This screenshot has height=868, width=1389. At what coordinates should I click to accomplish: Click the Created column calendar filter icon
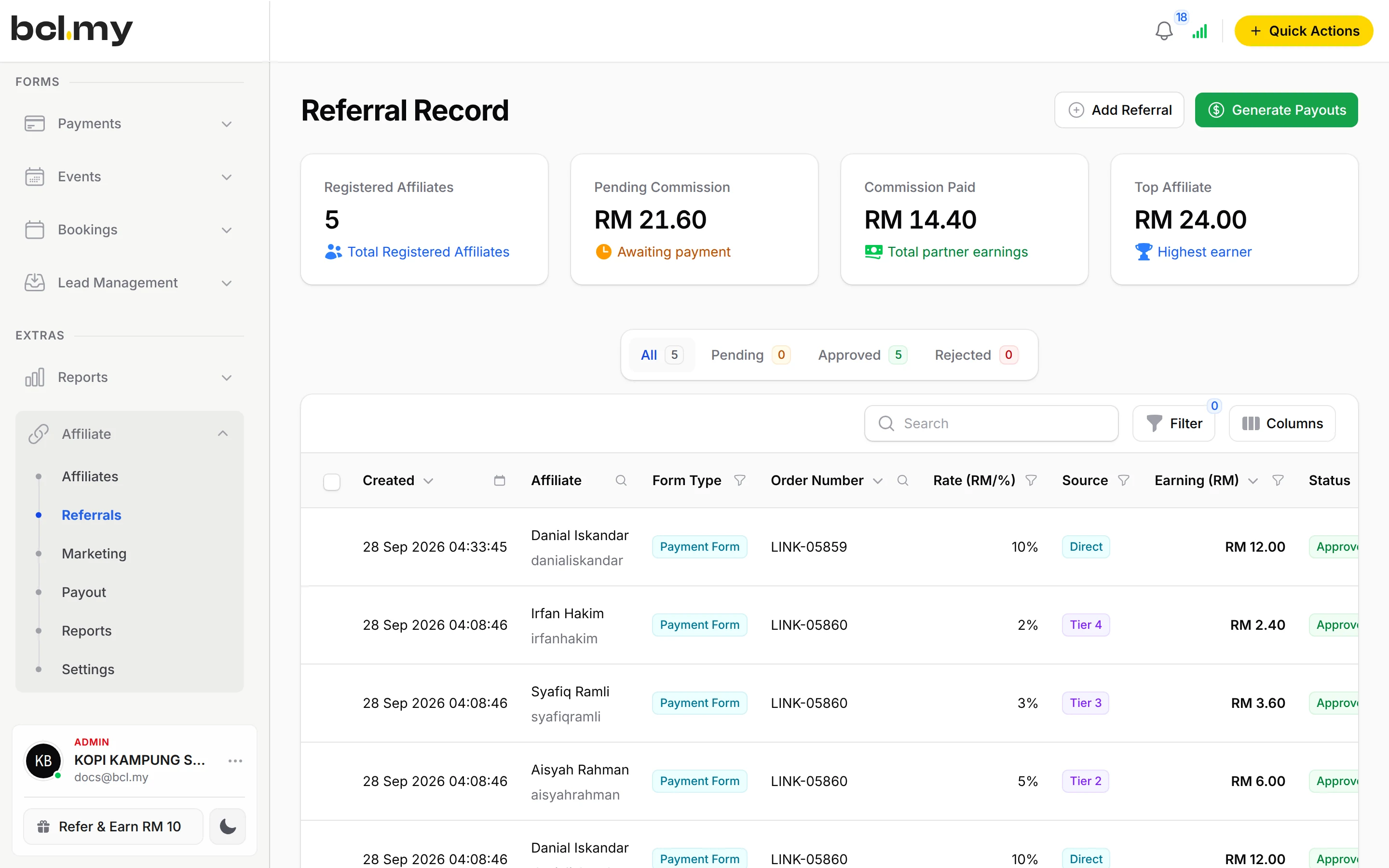[x=499, y=480]
